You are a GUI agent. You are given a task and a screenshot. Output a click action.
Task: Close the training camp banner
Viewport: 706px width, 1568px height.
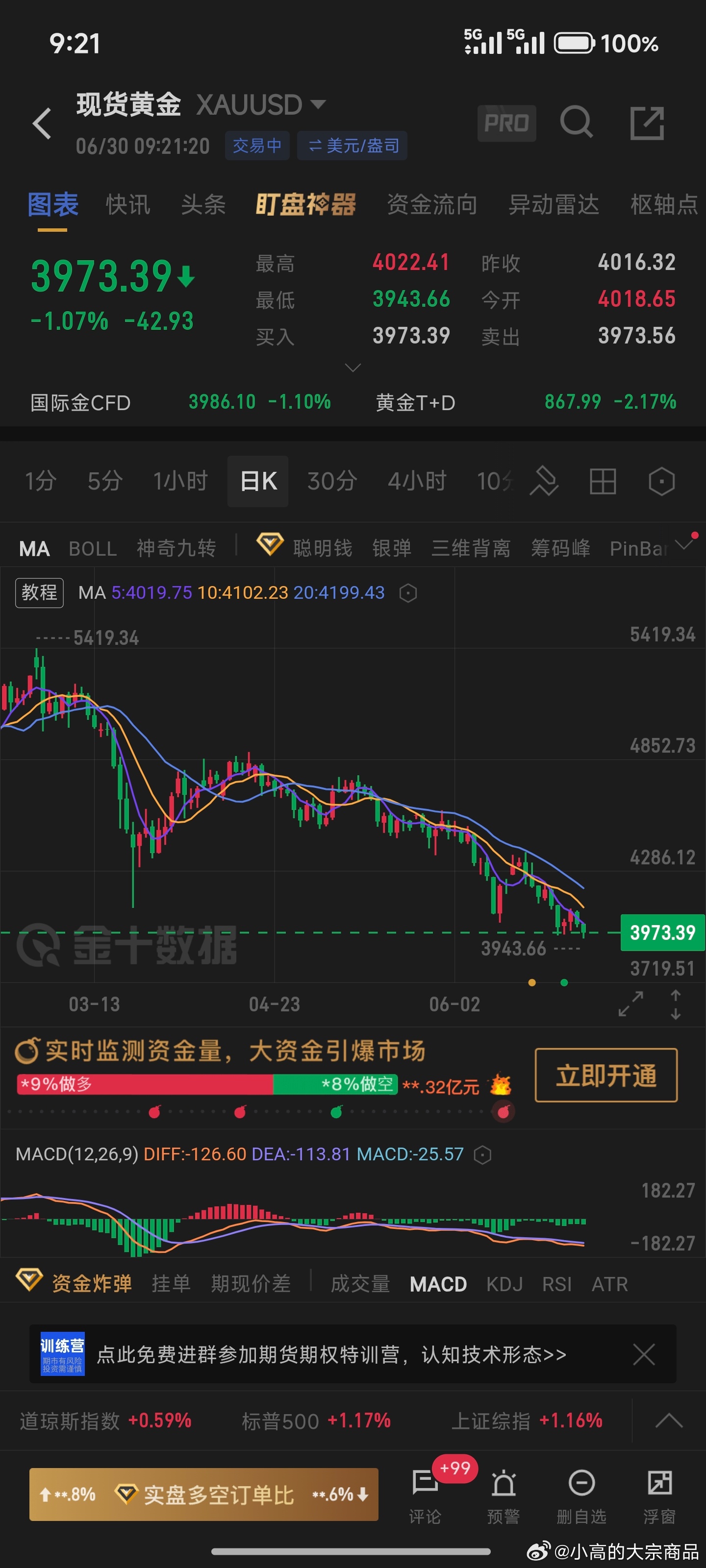[643, 1354]
